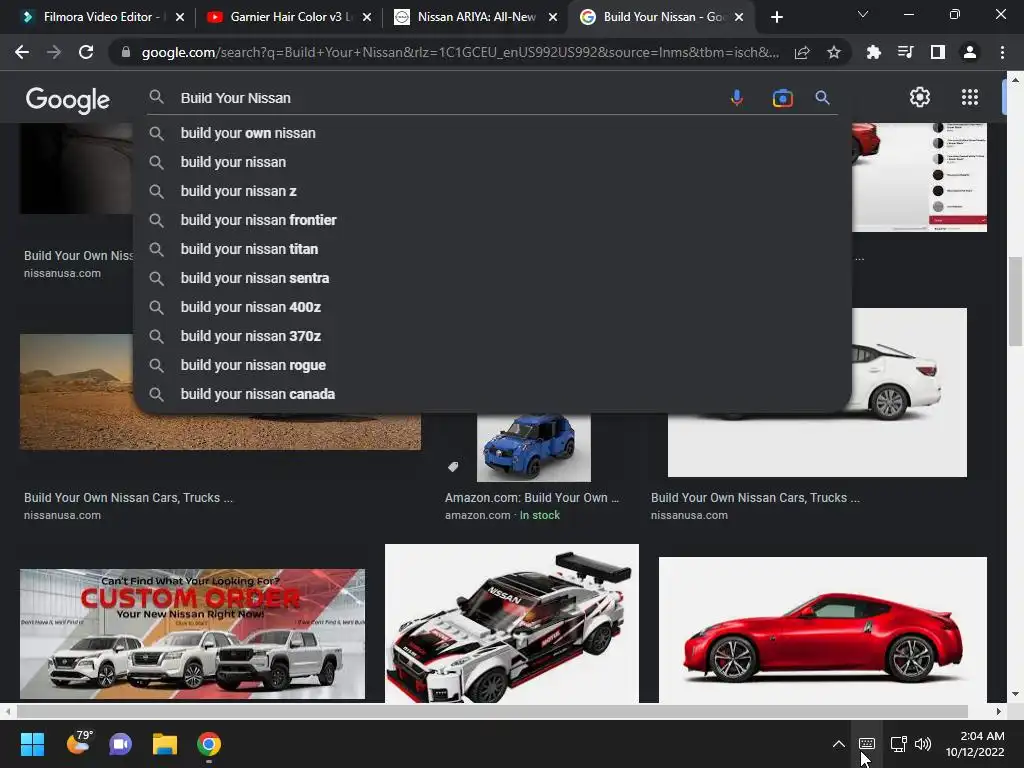Pick suggestion build your nissan rogue
Image resolution: width=1024 pixels, height=768 pixels.
tap(492, 365)
